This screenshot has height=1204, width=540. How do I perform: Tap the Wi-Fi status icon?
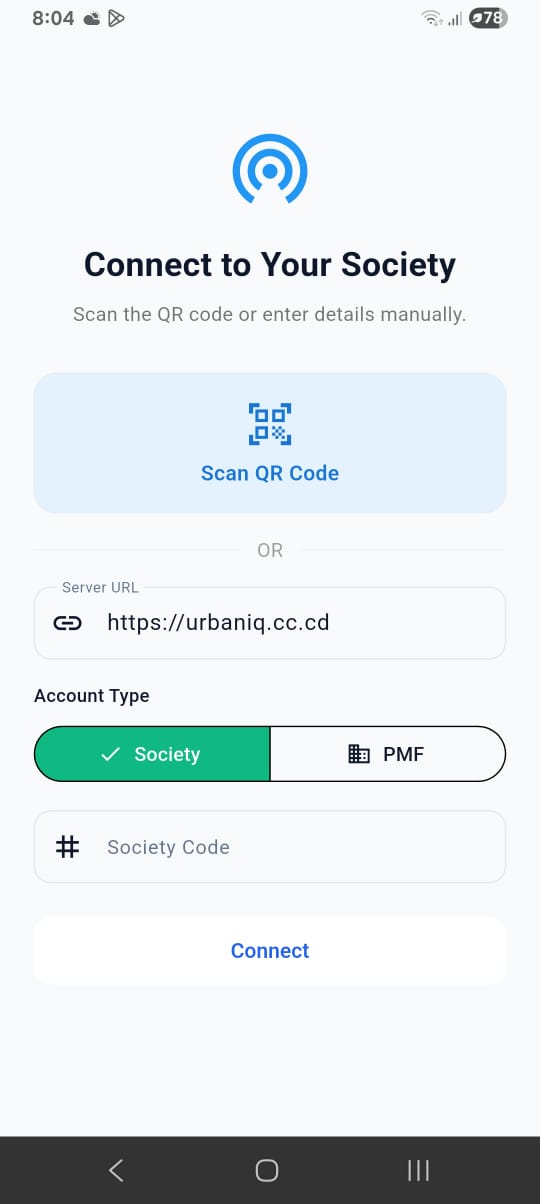point(432,18)
